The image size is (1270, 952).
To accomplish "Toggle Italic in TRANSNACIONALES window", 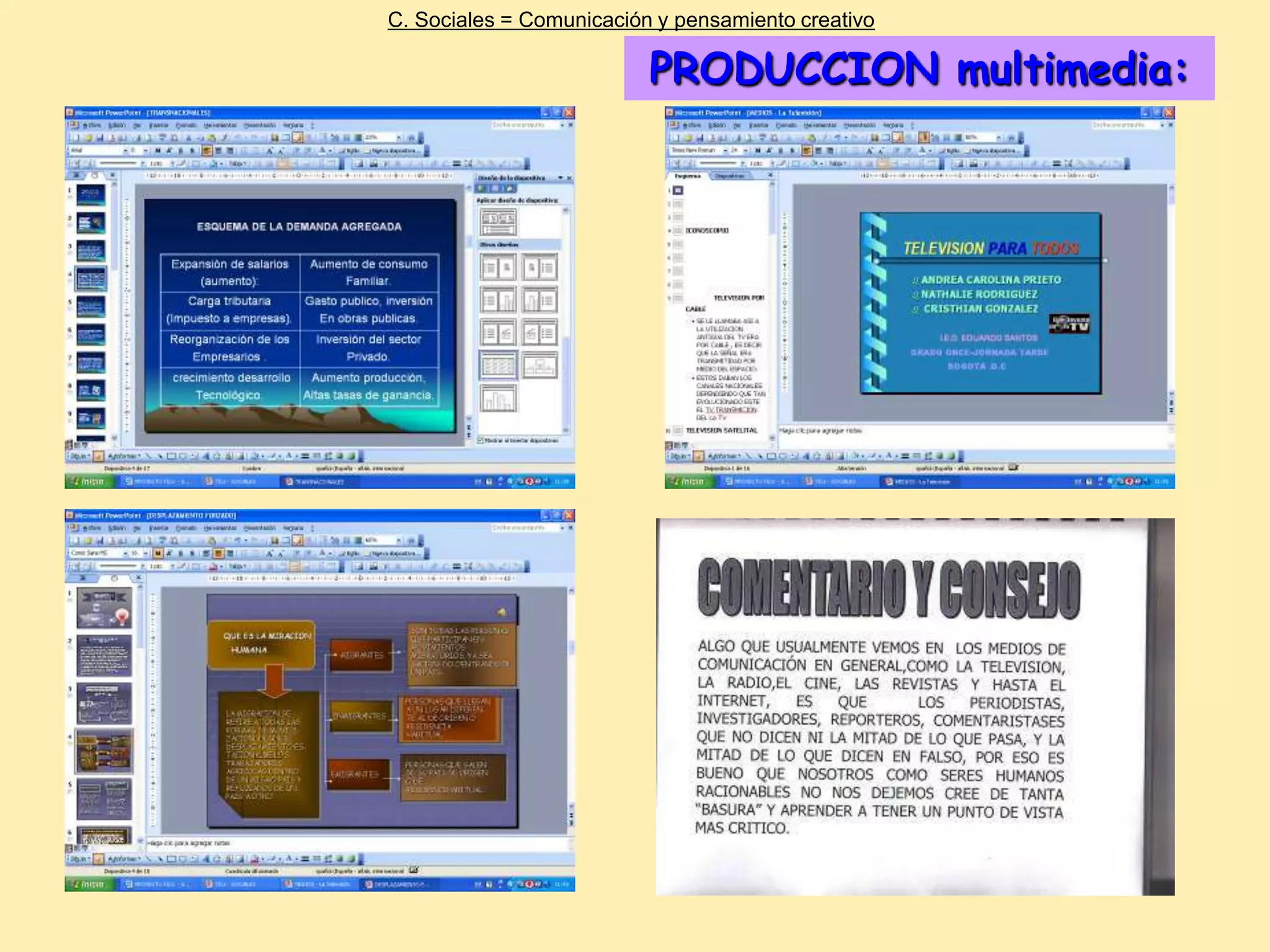I will tap(169, 151).
